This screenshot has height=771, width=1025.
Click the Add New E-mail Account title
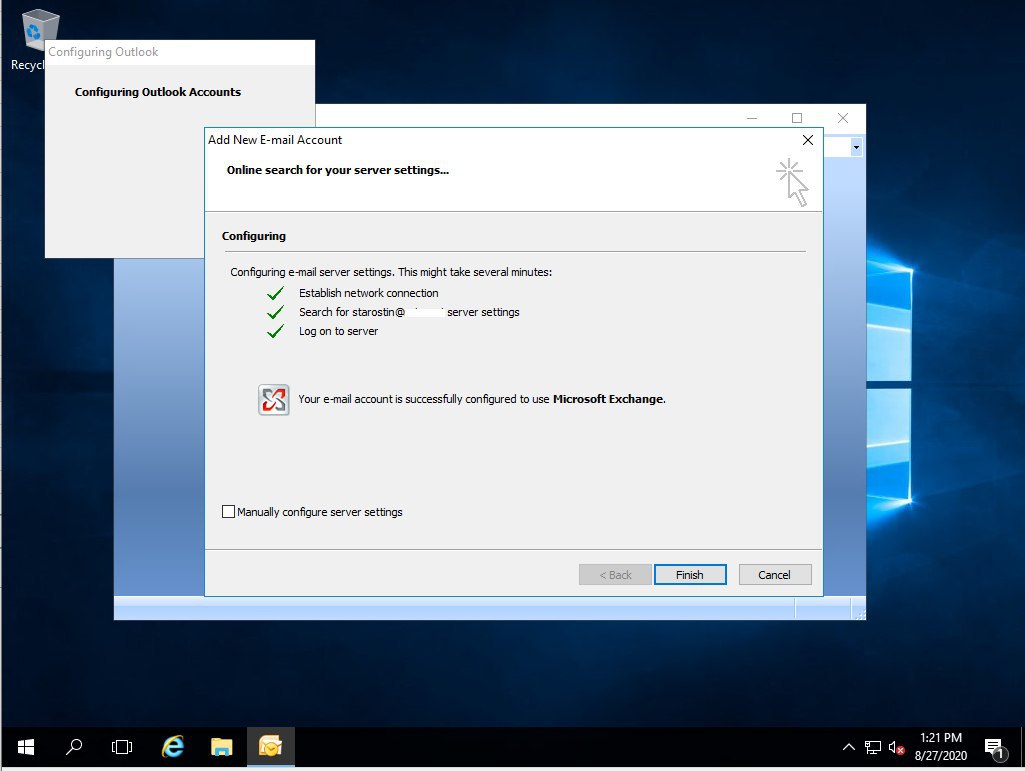coord(275,140)
